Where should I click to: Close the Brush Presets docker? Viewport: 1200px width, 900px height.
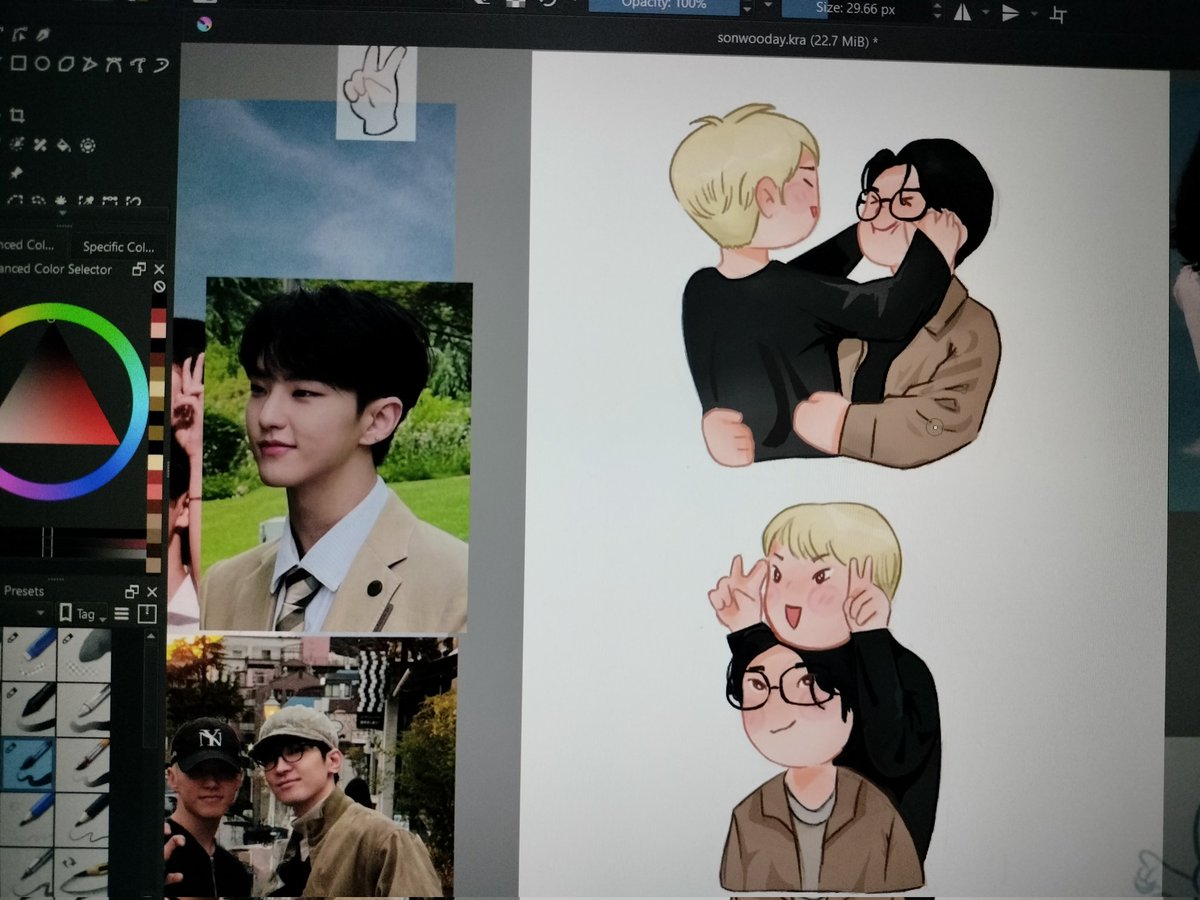pos(152,592)
